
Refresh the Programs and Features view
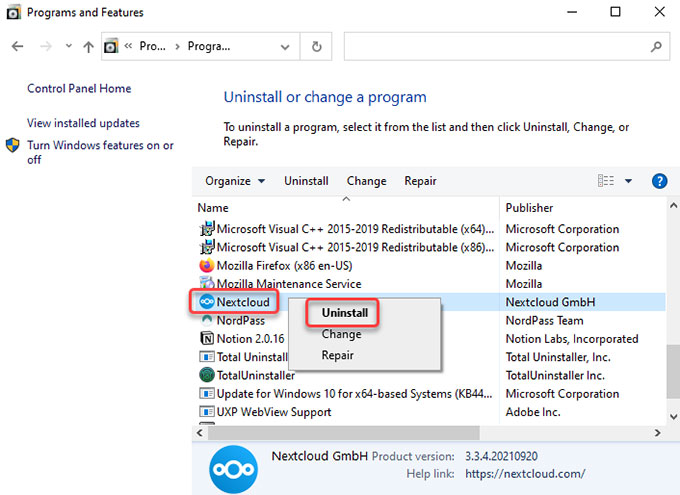point(317,46)
